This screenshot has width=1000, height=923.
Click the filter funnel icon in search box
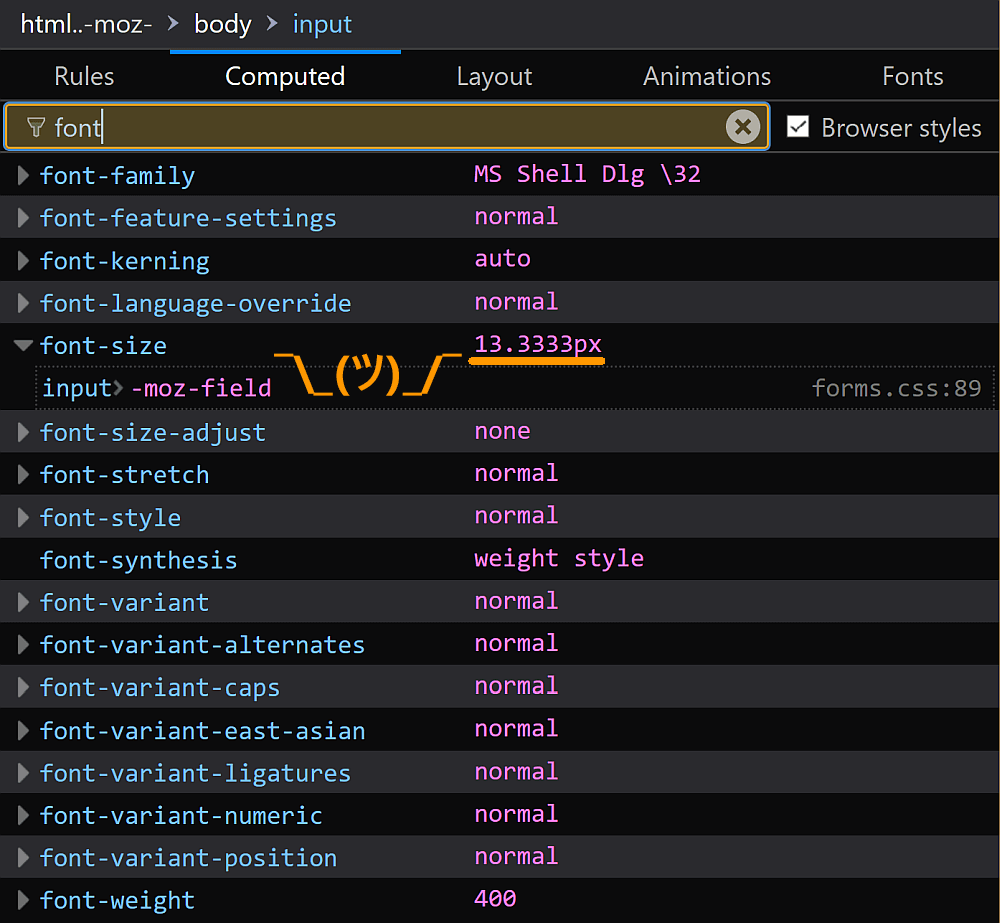36,127
